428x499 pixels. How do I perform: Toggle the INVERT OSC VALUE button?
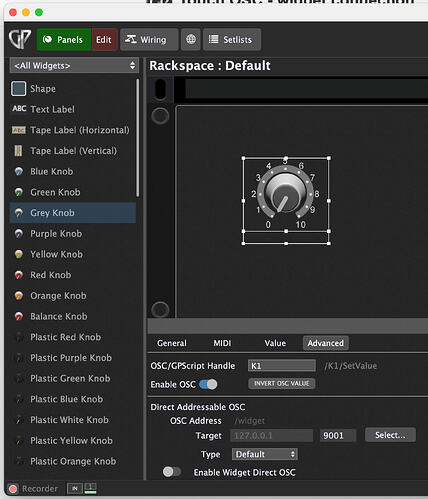[x=282, y=384]
